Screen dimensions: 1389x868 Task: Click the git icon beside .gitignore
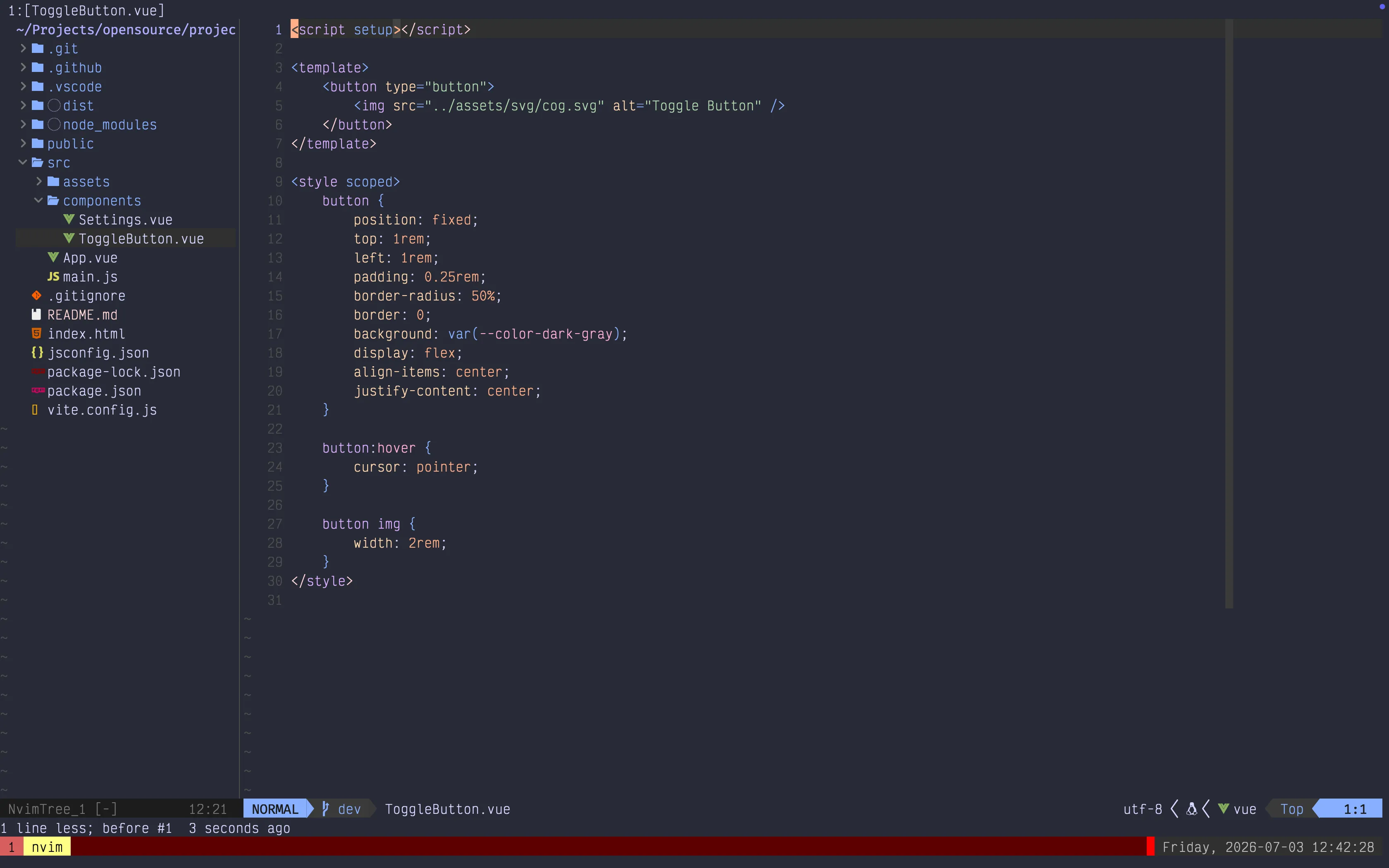tap(37, 296)
